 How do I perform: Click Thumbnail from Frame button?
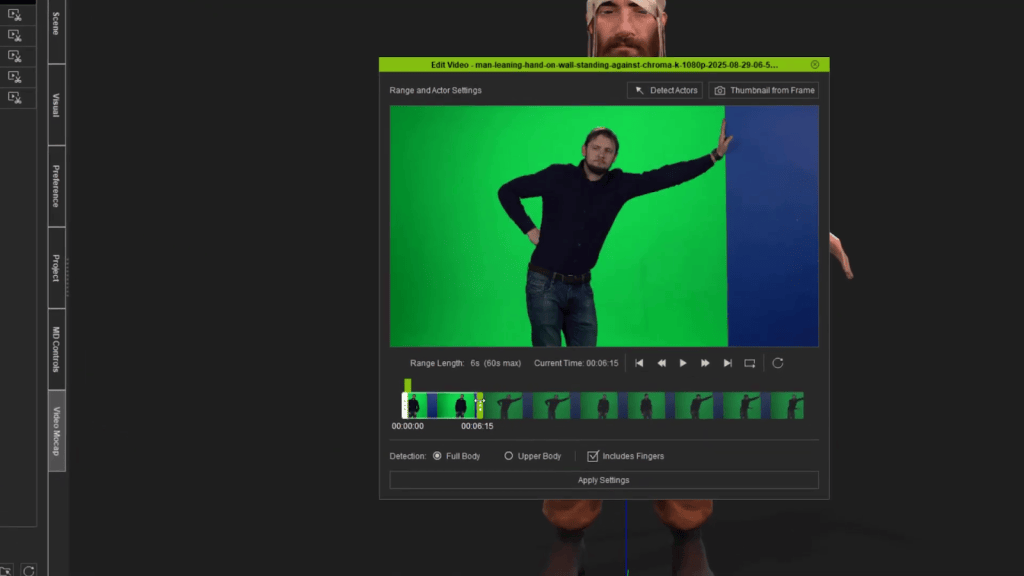[763, 90]
